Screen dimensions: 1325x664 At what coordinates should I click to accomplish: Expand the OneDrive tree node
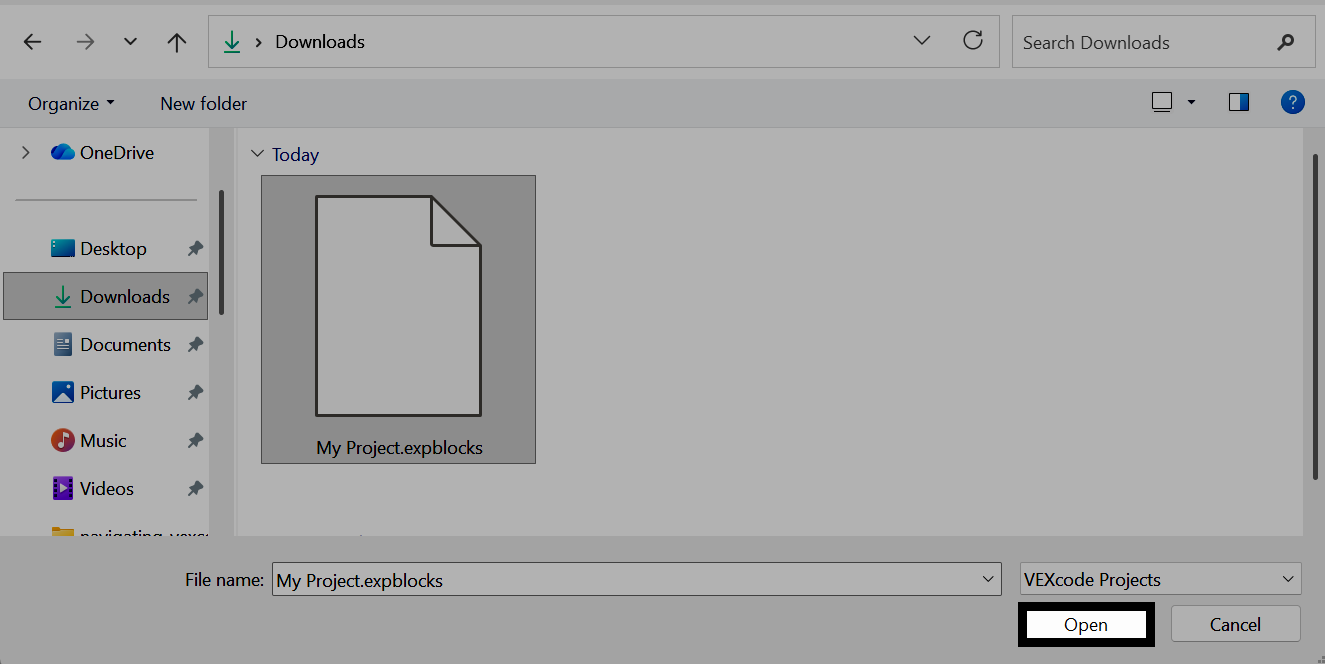click(26, 153)
